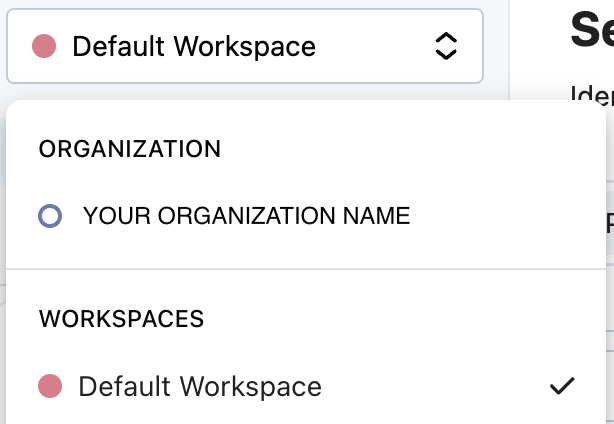Click the divider line between Organization and Workspaces
This screenshot has width=614, height=424.
pyautogui.click(x=306, y=269)
